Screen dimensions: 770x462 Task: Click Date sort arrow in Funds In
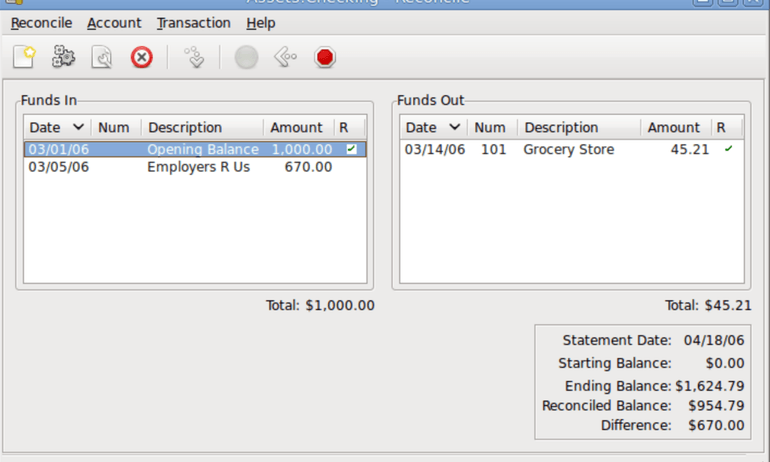coord(78,127)
